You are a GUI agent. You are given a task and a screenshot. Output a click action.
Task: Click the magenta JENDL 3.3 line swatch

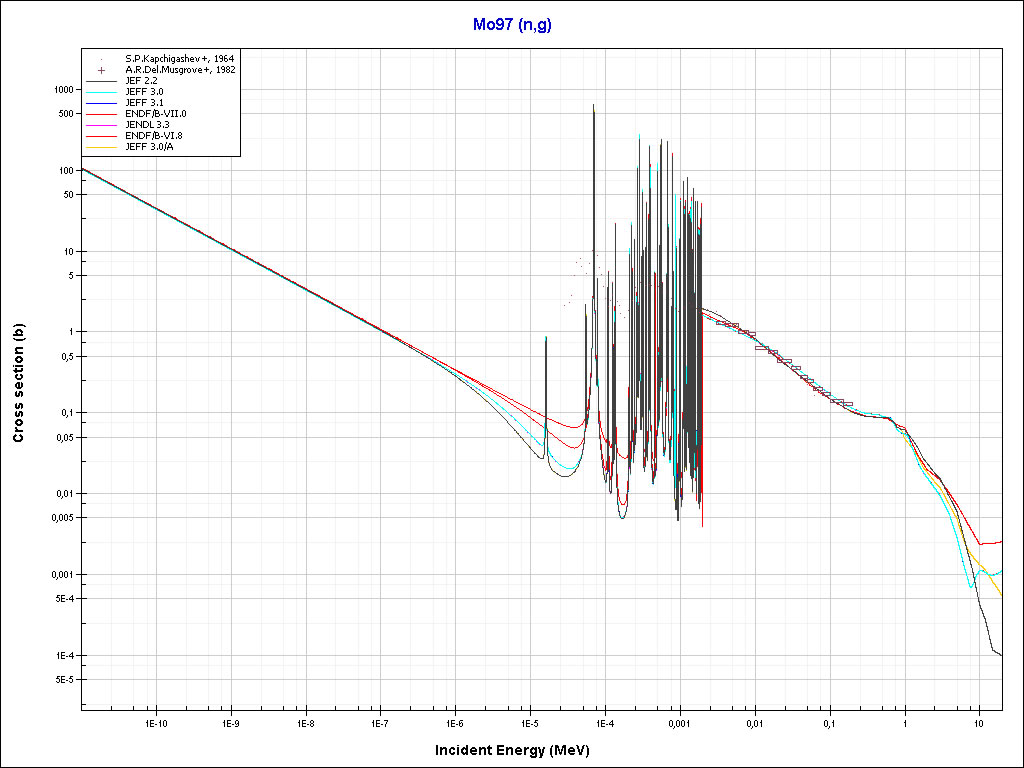coord(102,125)
